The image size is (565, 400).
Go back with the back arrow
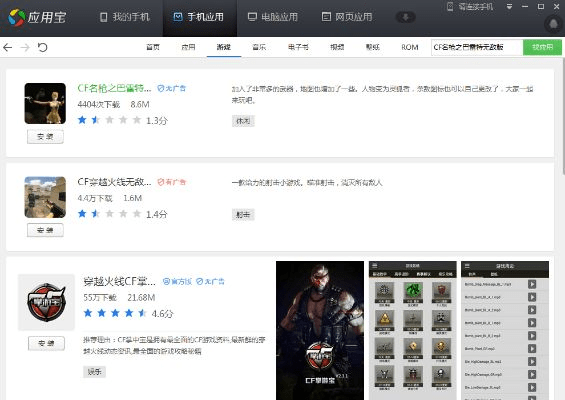pyautogui.click(x=8, y=47)
